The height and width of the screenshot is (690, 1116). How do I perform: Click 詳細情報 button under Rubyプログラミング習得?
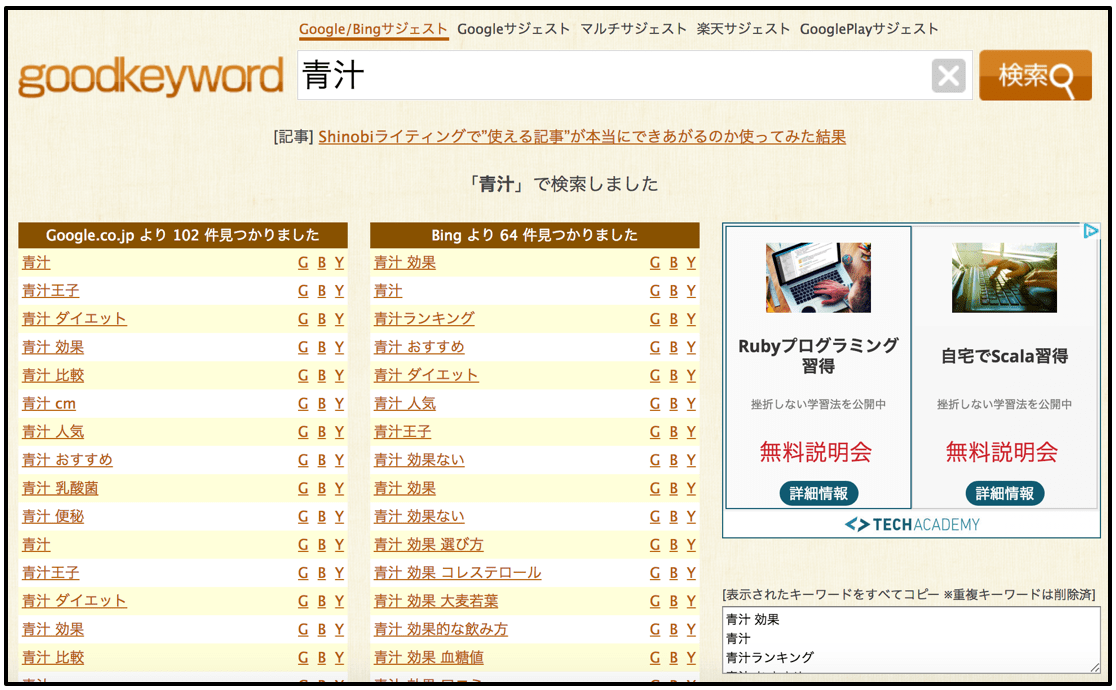(818, 493)
